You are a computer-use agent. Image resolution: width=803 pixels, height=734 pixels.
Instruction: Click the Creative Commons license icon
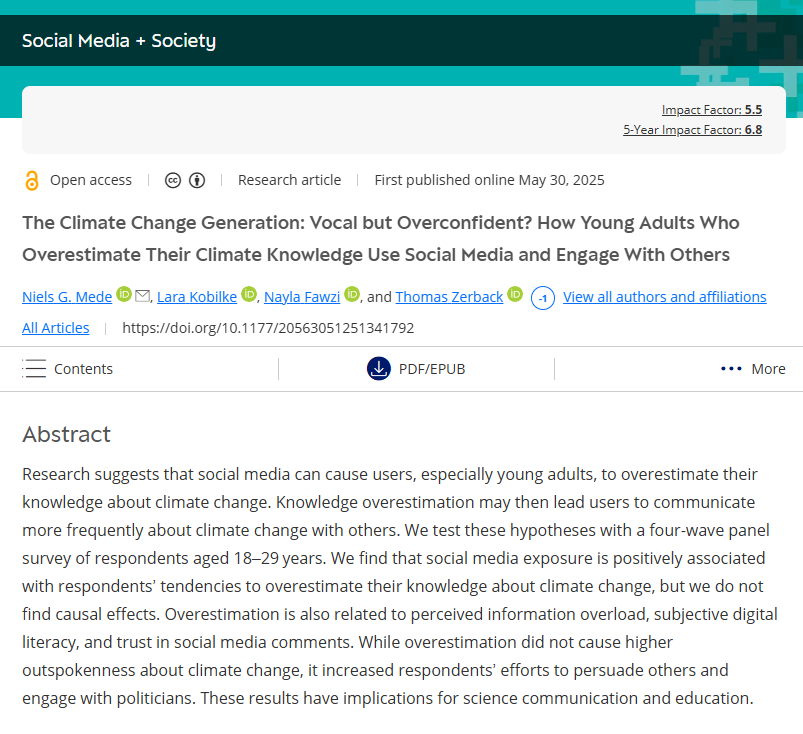(x=173, y=181)
